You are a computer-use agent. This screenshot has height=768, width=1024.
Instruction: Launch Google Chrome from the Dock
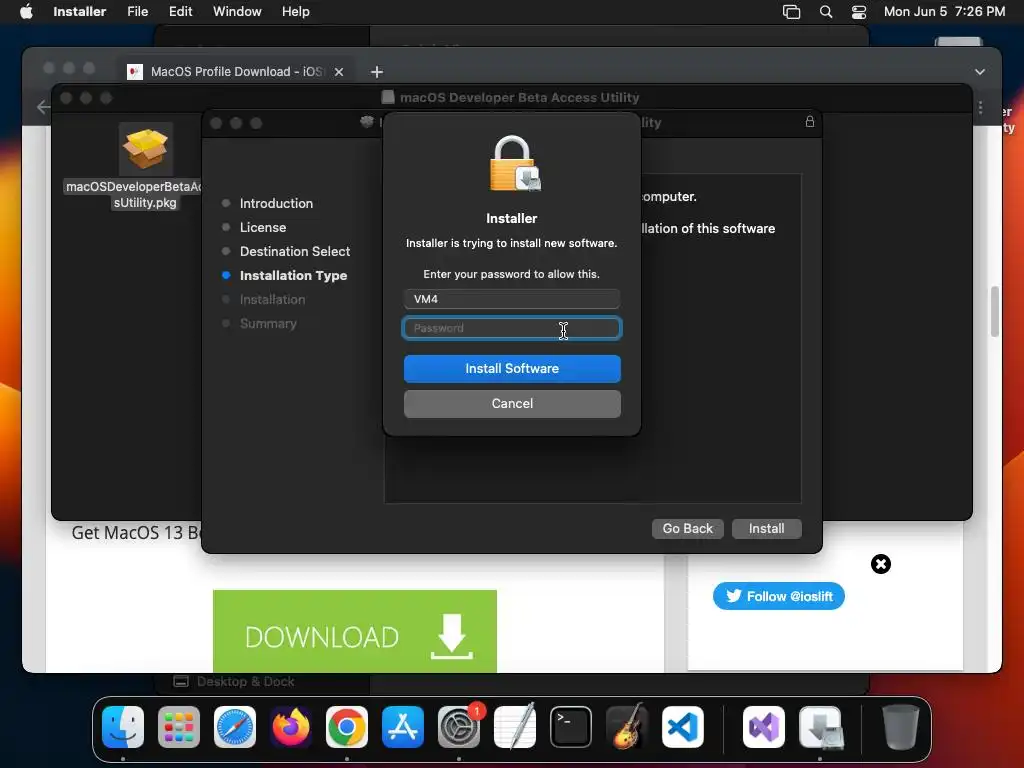[x=347, y=727]
